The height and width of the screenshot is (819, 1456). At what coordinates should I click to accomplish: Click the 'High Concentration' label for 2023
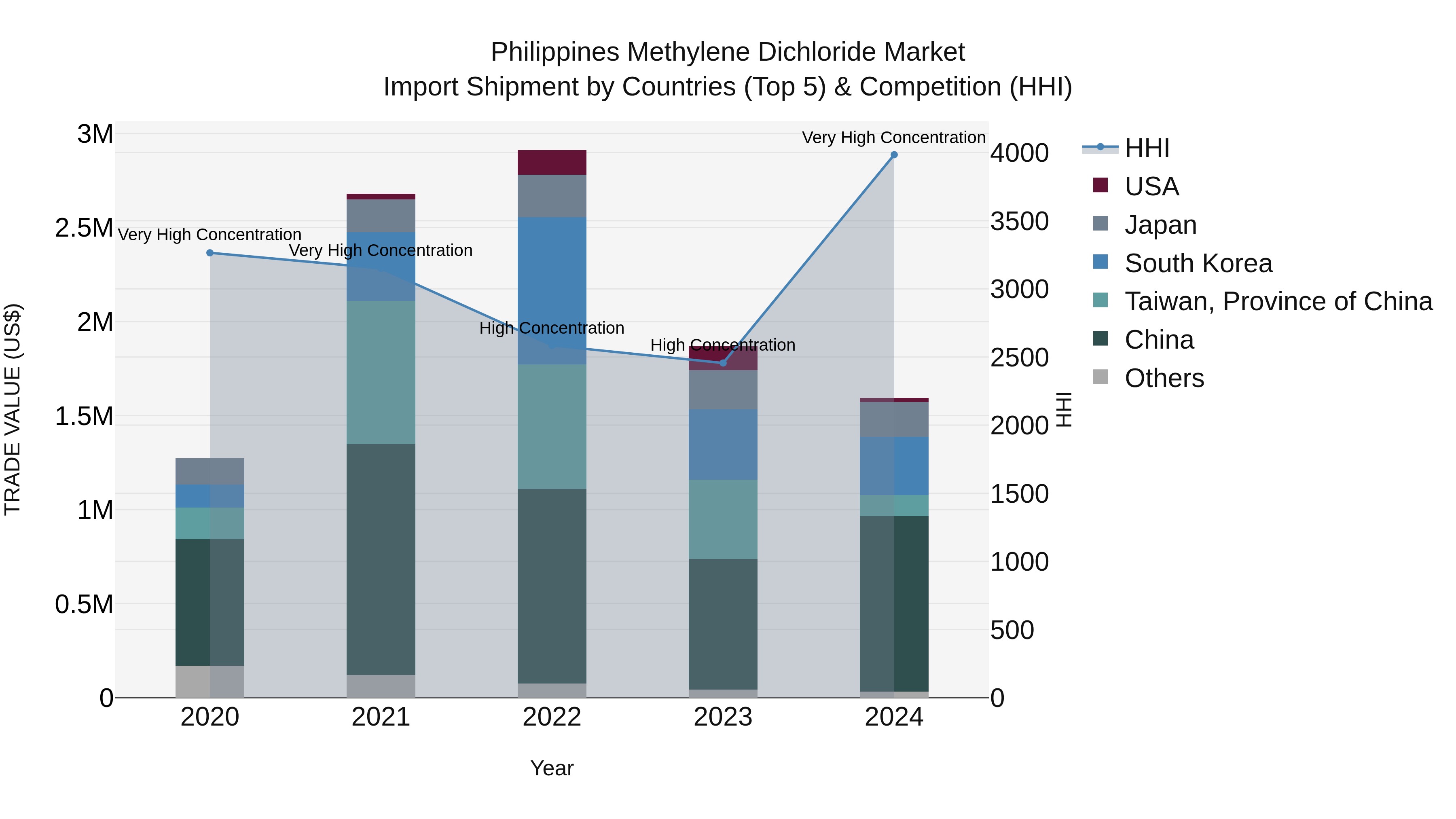pos(723,345)
